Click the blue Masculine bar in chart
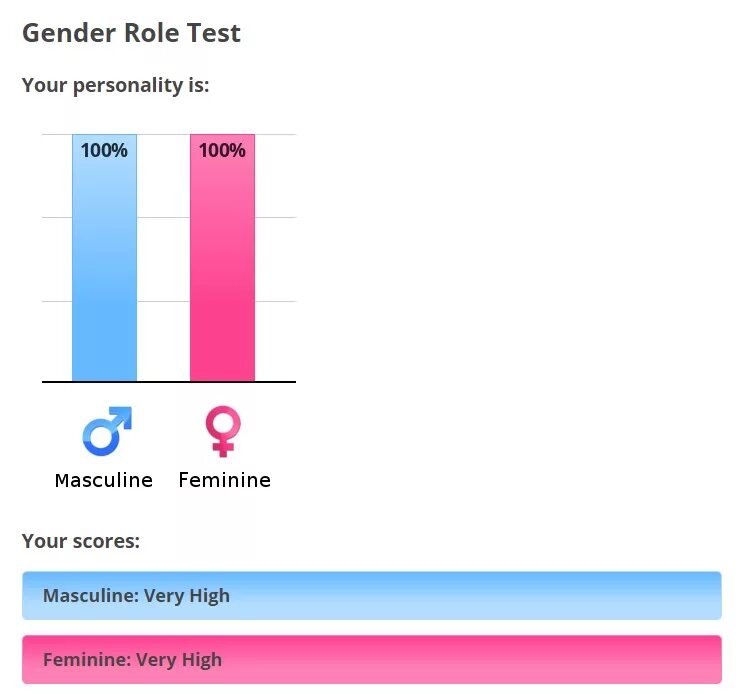741x694 pixels. pyautogui.click(x=104, y=258)
